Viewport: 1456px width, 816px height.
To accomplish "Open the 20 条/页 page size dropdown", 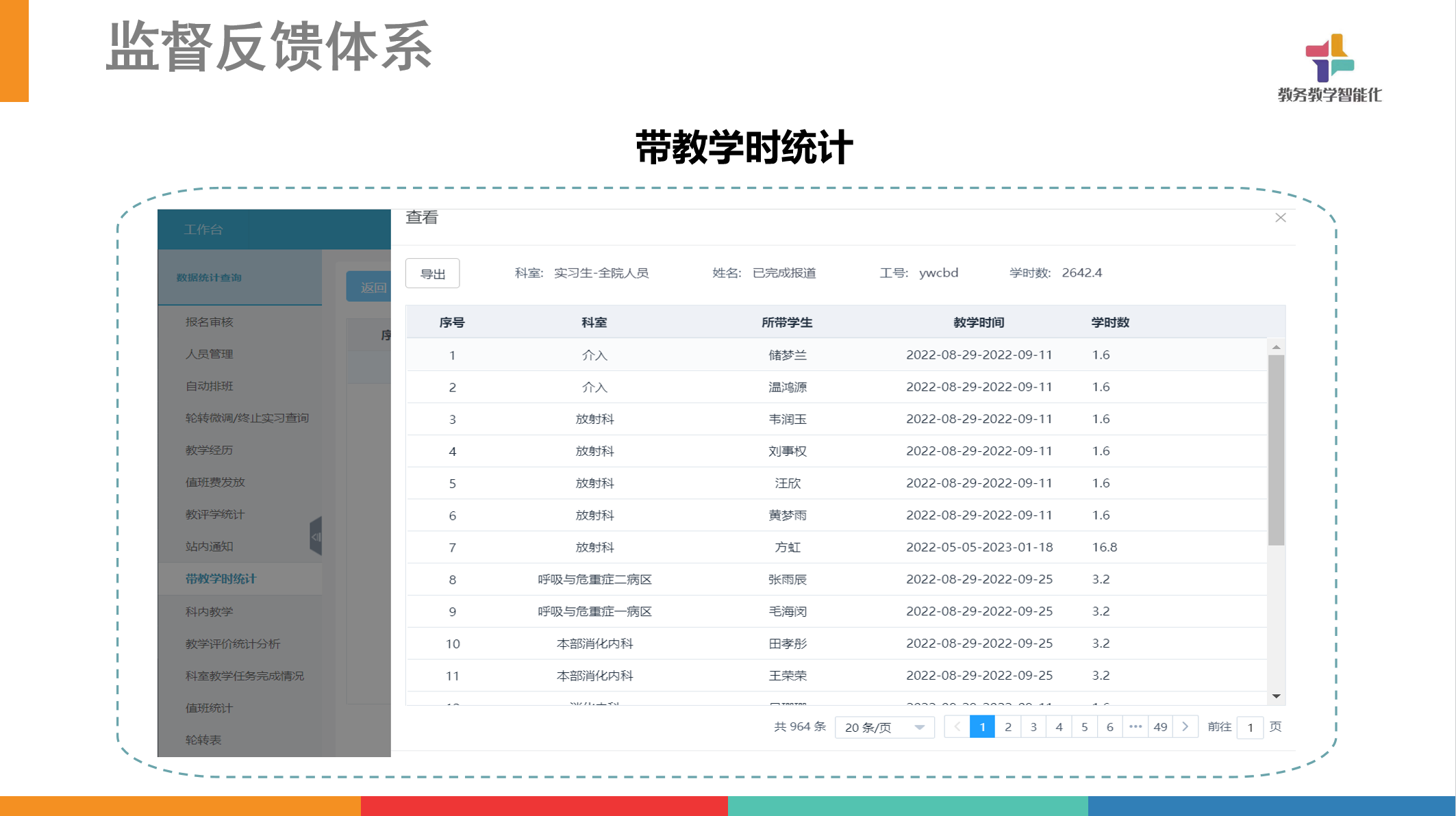I will pyautogui.click(x=884, y=727).
